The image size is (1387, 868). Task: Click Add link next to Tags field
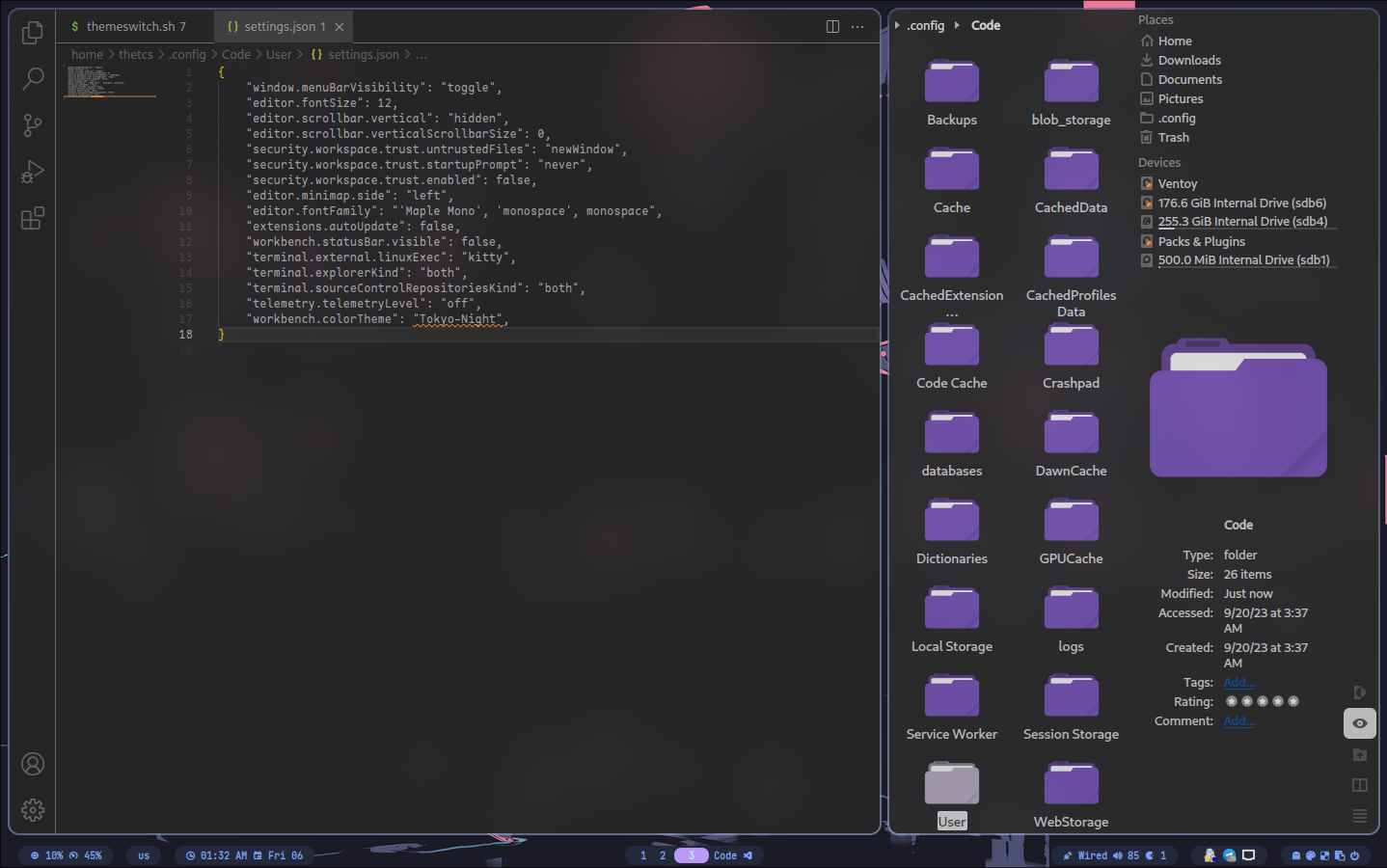(1238, 682)
